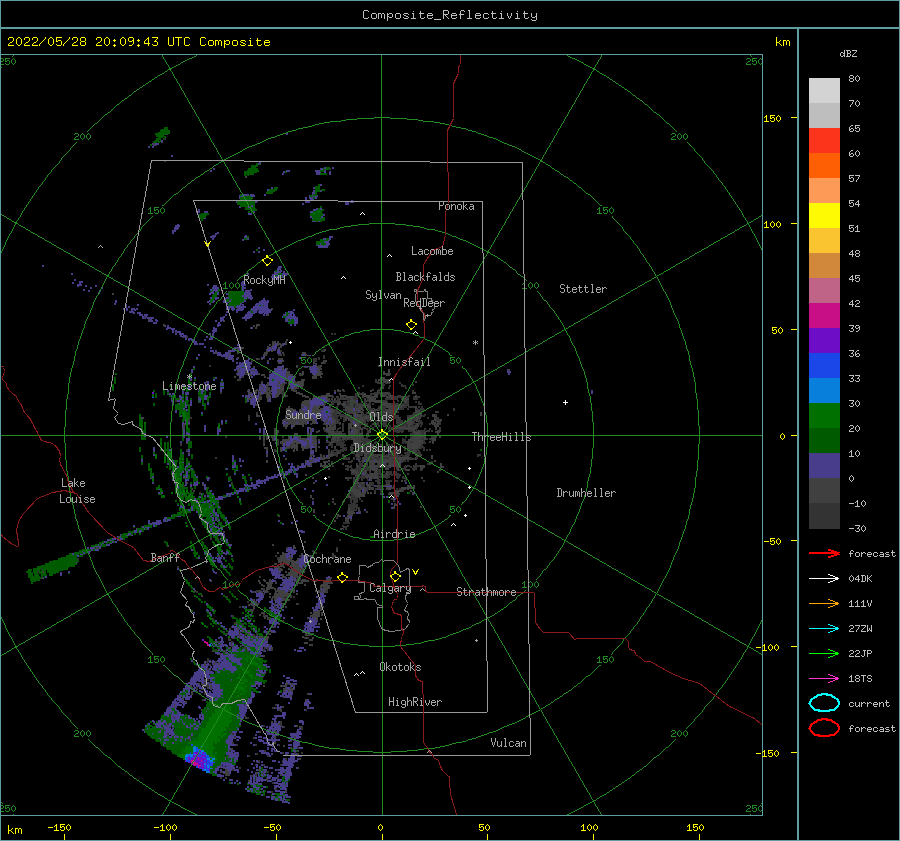The image size is (900, 841).
Task: Click the green 22JP arrow in the legend
Action: click(824, 653)
